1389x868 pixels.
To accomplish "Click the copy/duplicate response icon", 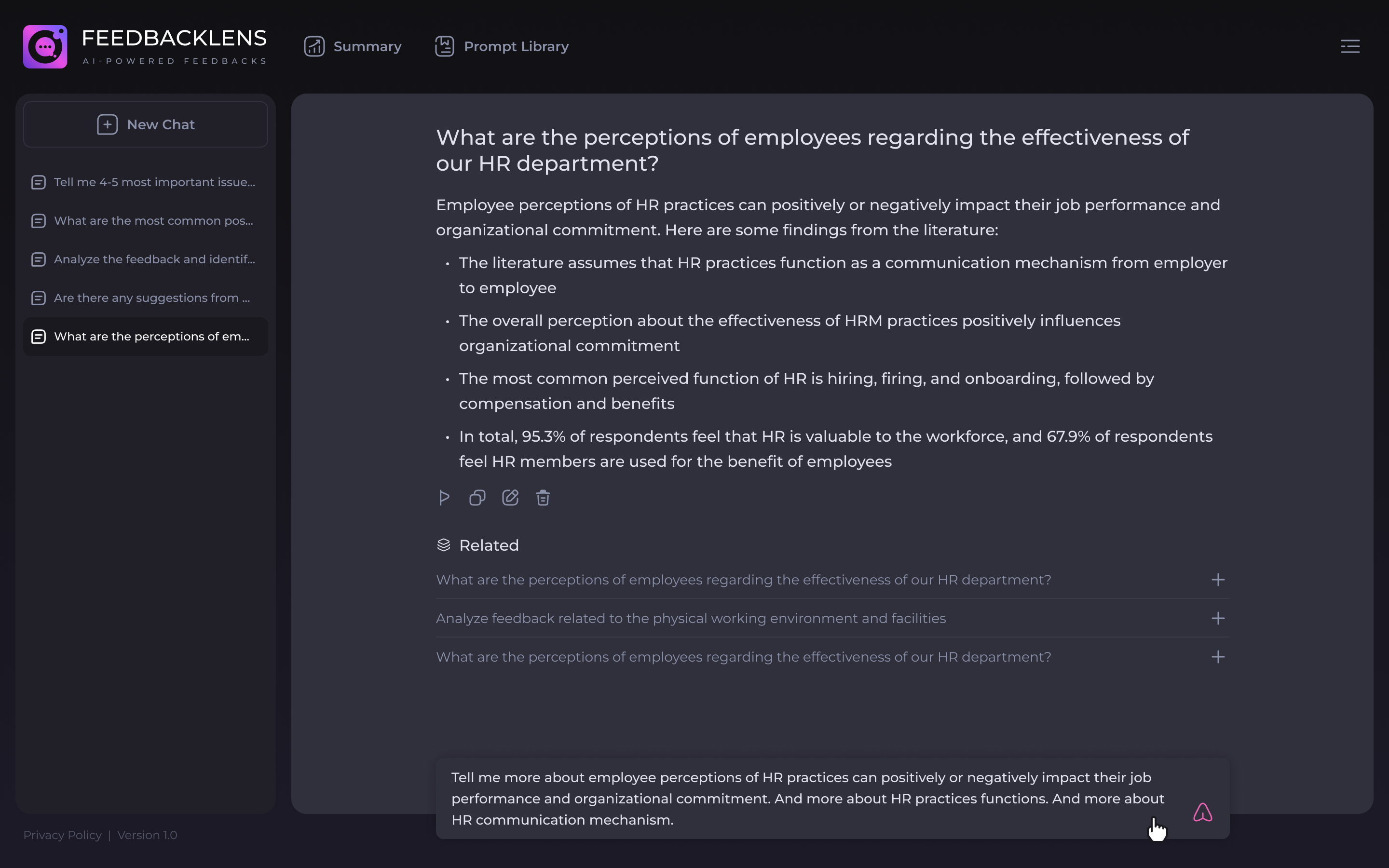I will coord(477,498).
